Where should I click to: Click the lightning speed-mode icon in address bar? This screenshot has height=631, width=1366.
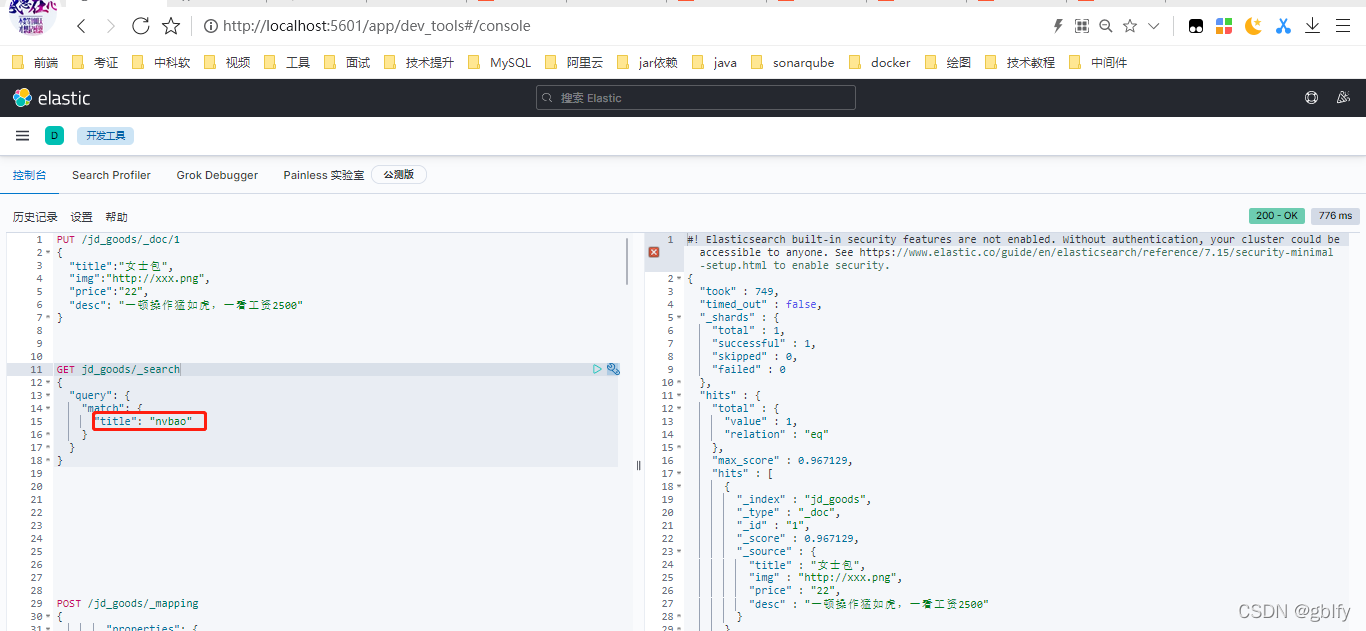point(1058,26)
